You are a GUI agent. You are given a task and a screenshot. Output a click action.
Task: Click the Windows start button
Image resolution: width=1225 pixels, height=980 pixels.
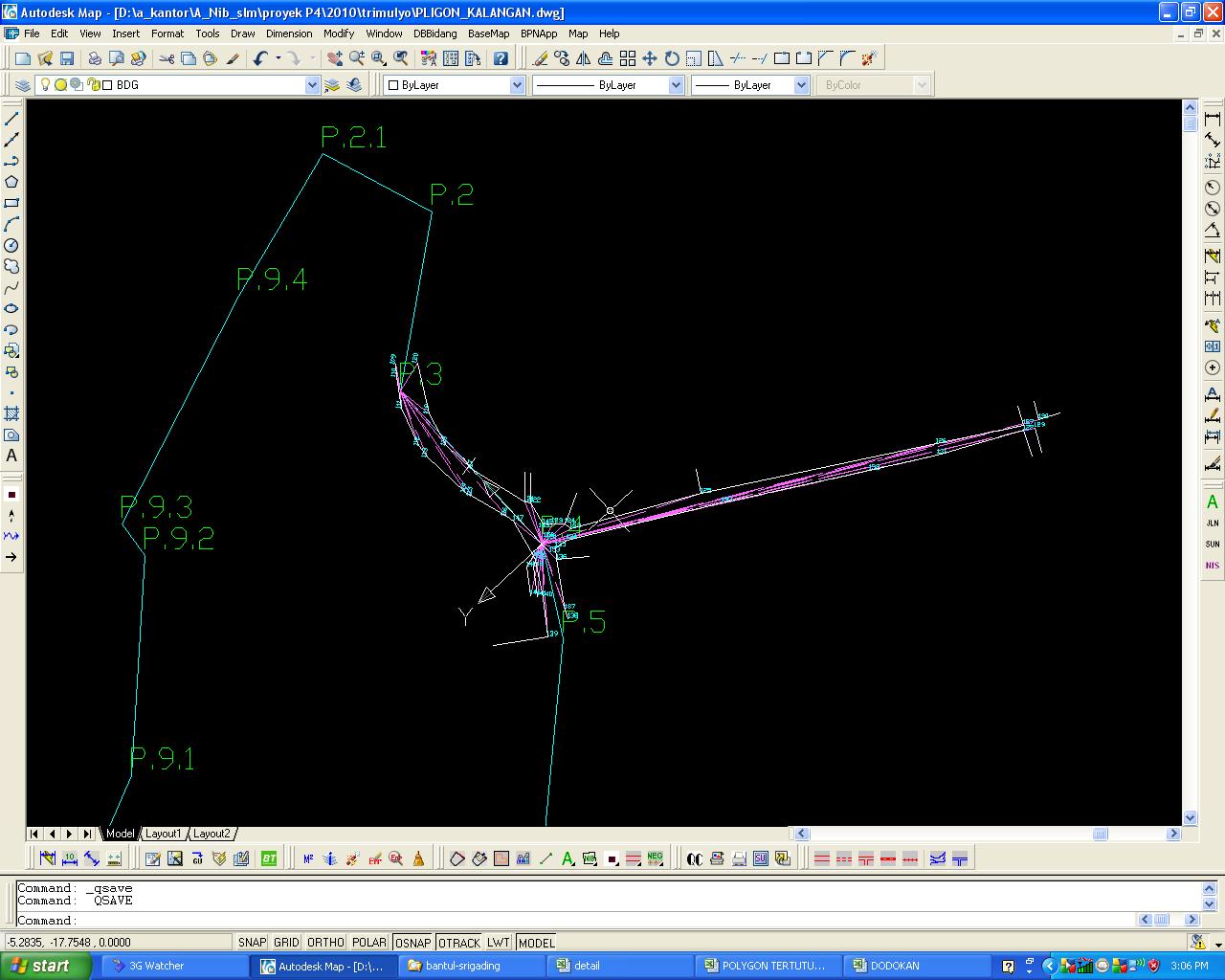(x=45, y=966)
